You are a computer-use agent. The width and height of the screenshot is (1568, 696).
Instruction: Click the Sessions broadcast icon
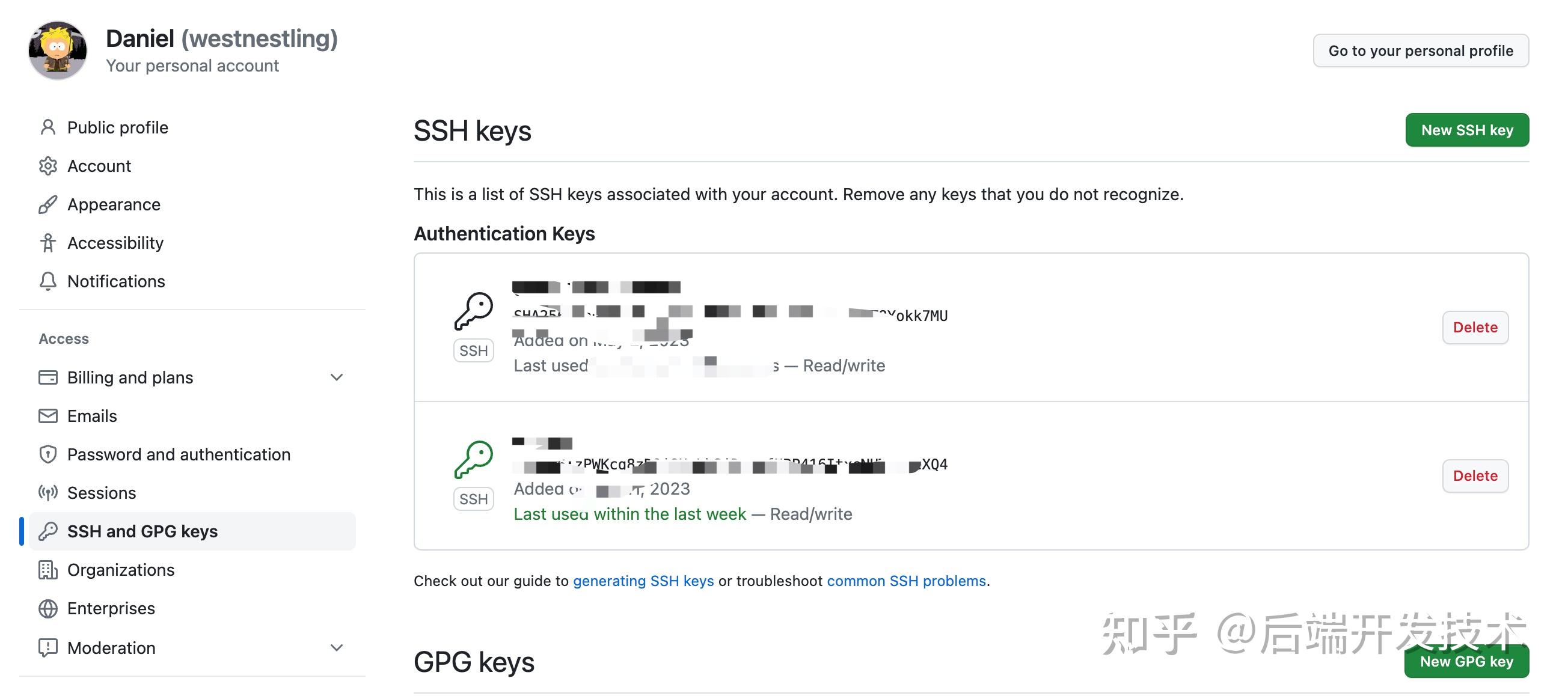48,493
